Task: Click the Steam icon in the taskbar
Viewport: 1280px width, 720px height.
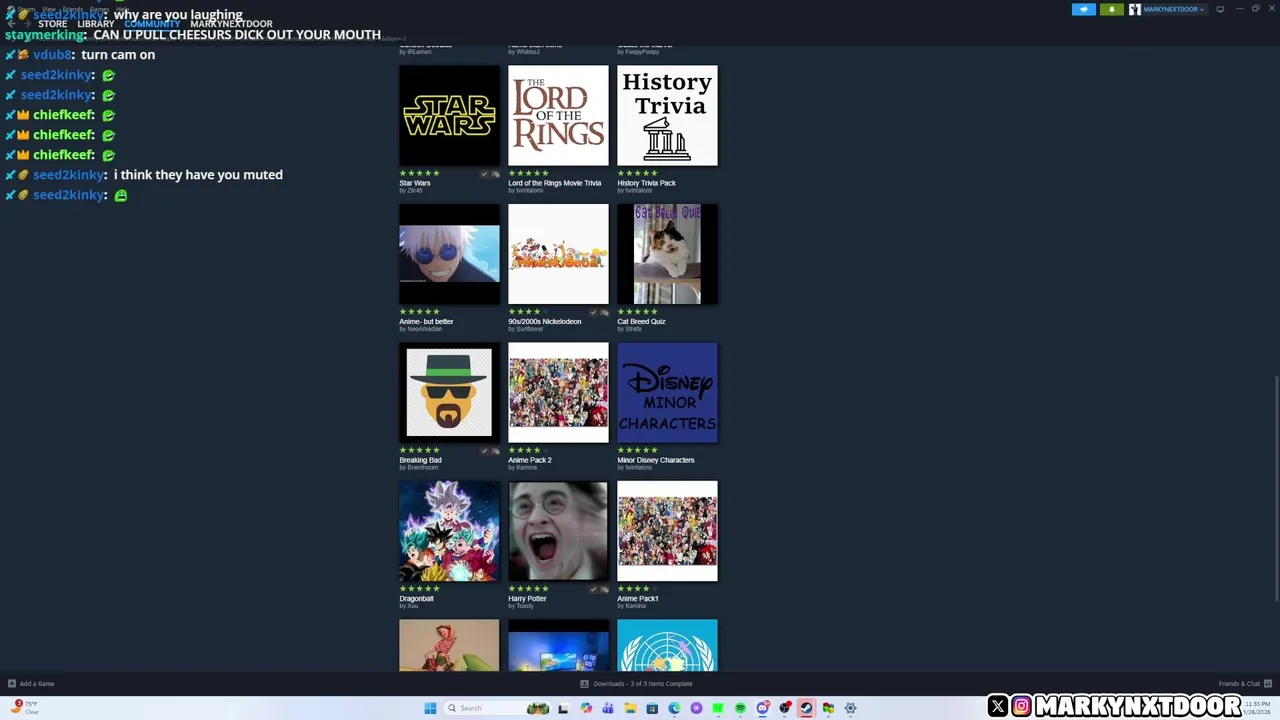Action: (x=806, y=708)
